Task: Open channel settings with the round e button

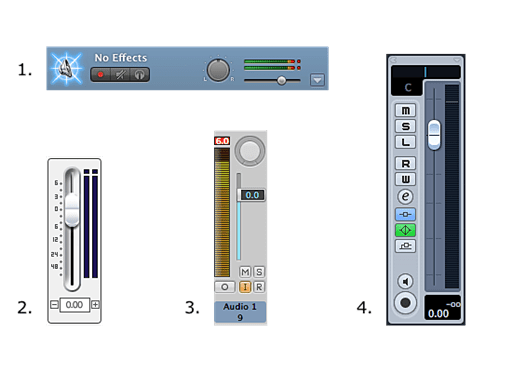Action: click(405, 196)
